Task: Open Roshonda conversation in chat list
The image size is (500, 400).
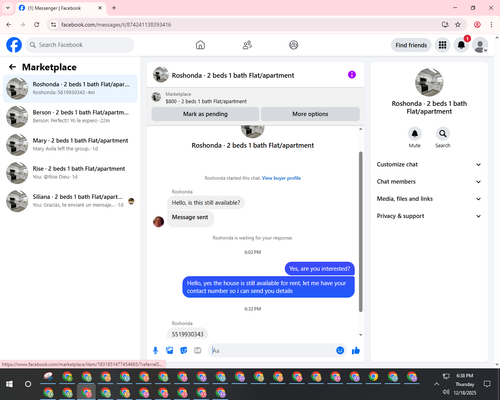Action: [x=70, y=88]
